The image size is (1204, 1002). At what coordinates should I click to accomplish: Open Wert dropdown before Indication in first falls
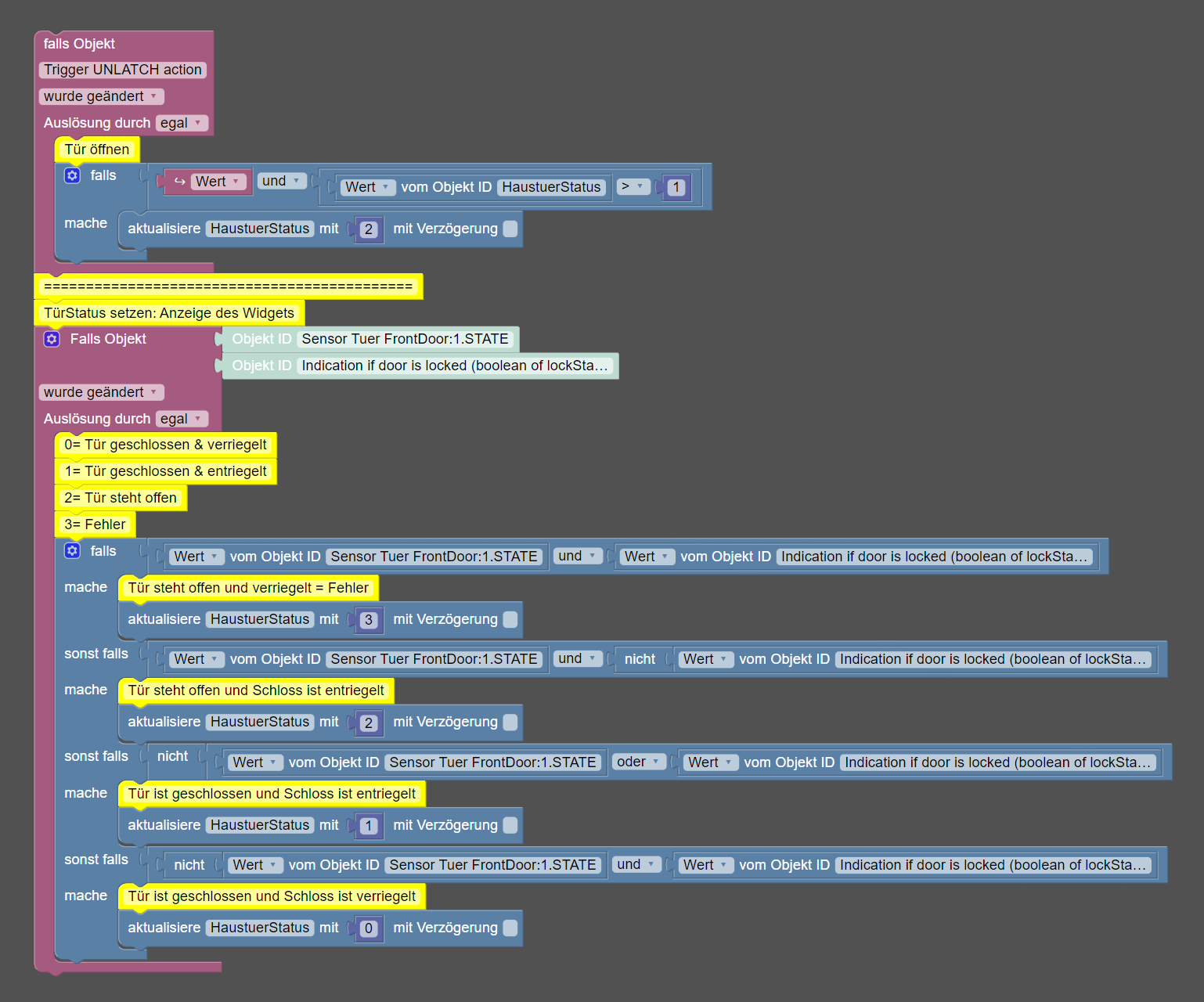tap(647, 557)
